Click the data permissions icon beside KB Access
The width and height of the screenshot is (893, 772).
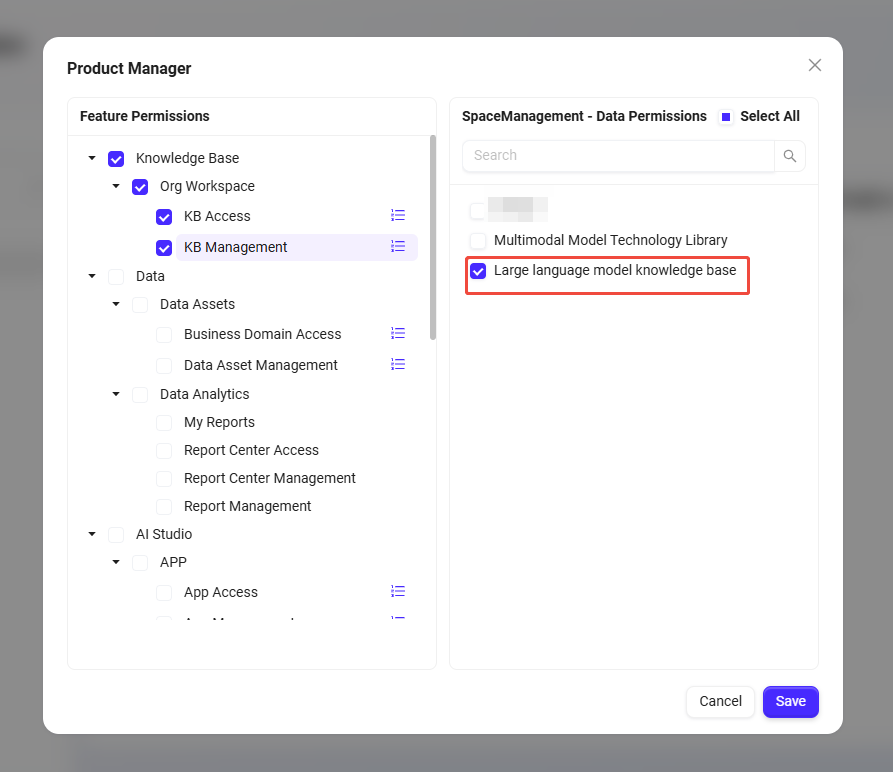tap(398, 215)
